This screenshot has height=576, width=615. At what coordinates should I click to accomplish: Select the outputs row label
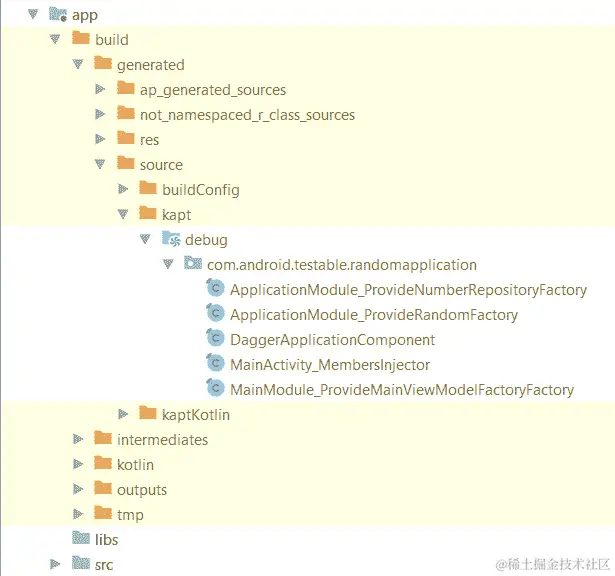(142, 490)
